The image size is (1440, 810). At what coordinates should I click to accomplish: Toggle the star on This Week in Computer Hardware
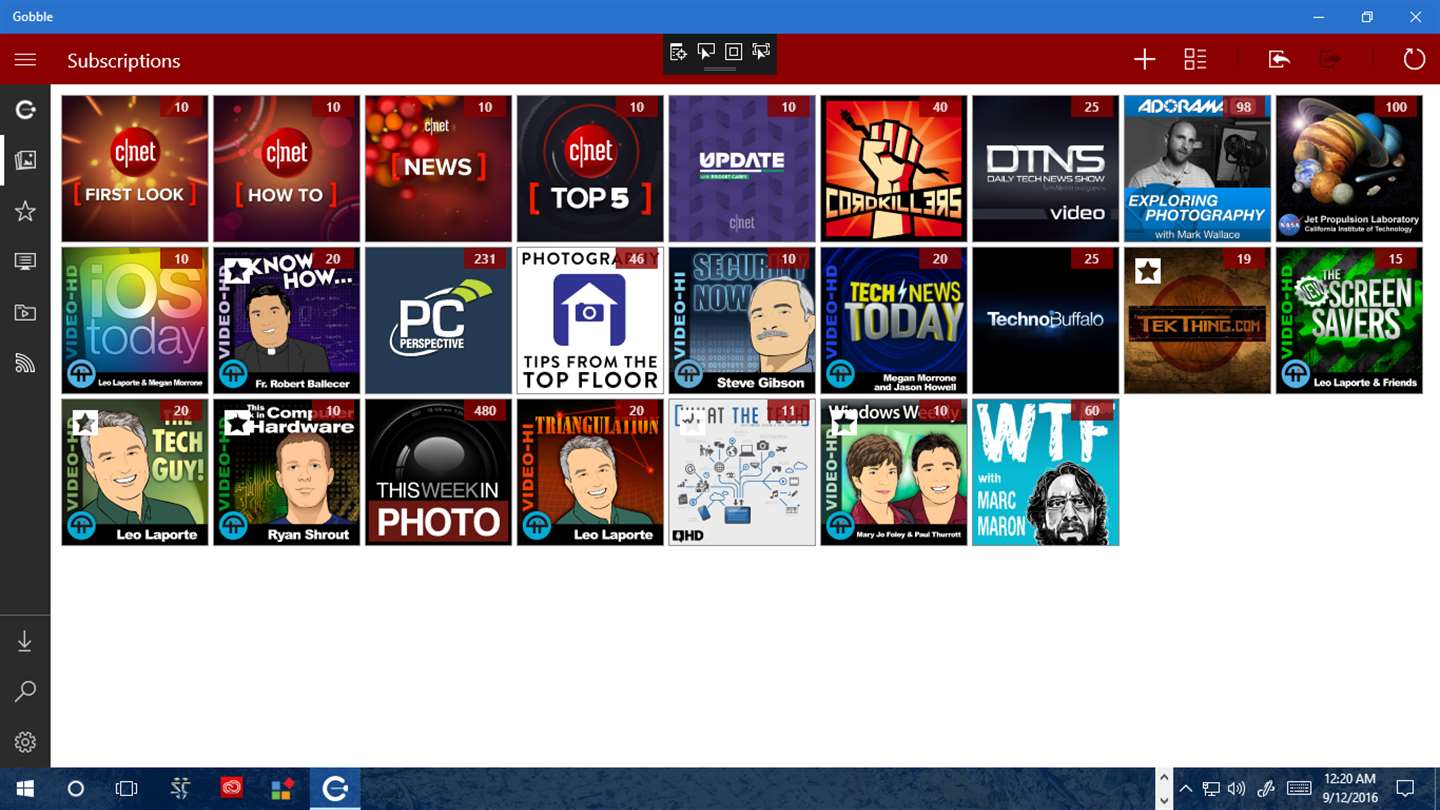coord(237,423)
